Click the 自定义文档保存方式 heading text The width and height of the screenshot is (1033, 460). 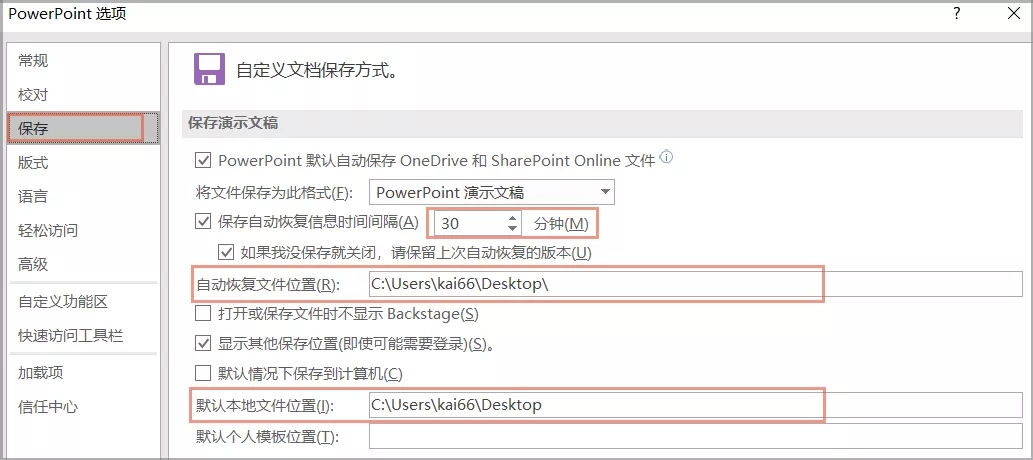318,71
